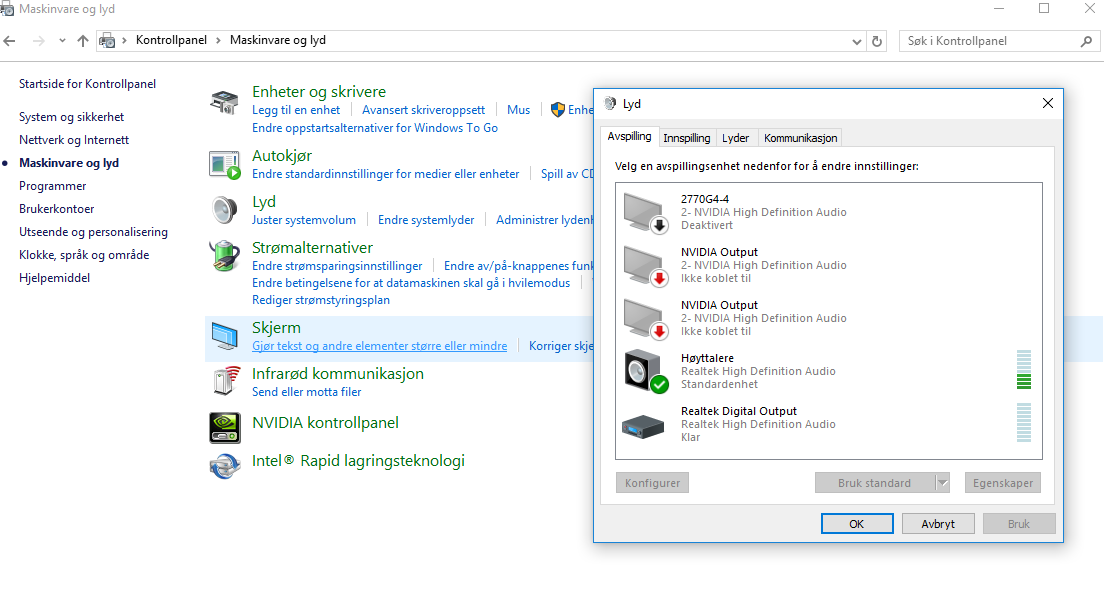Open Nettverk og Internett category
The height and width of the screenshot is (610, 1104).
tap(74, 140)
